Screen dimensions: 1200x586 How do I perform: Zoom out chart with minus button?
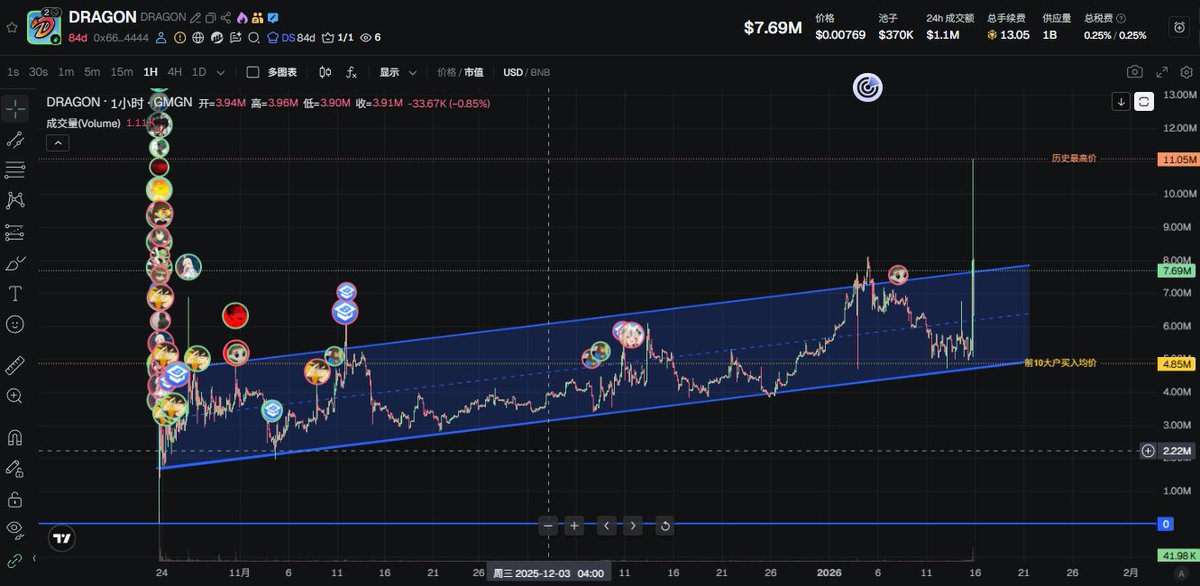548,525
